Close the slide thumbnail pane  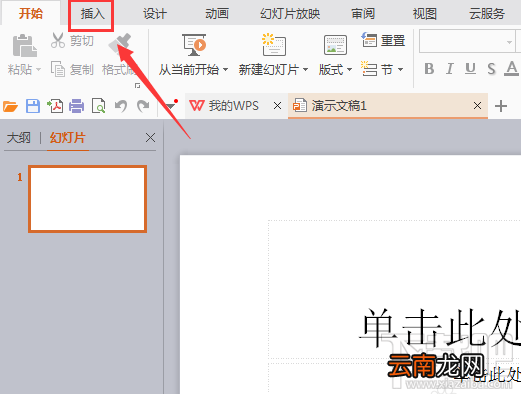point(150,137)
